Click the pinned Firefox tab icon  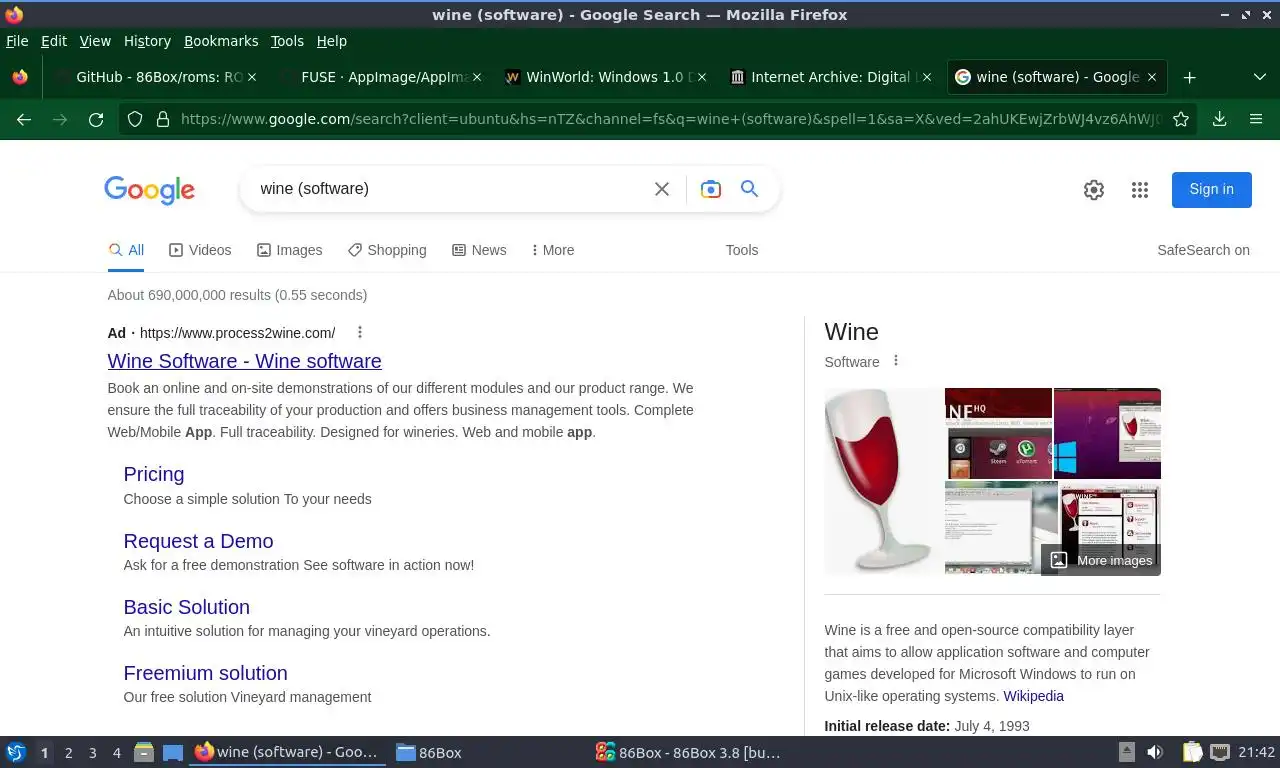[x=20, y=77]
